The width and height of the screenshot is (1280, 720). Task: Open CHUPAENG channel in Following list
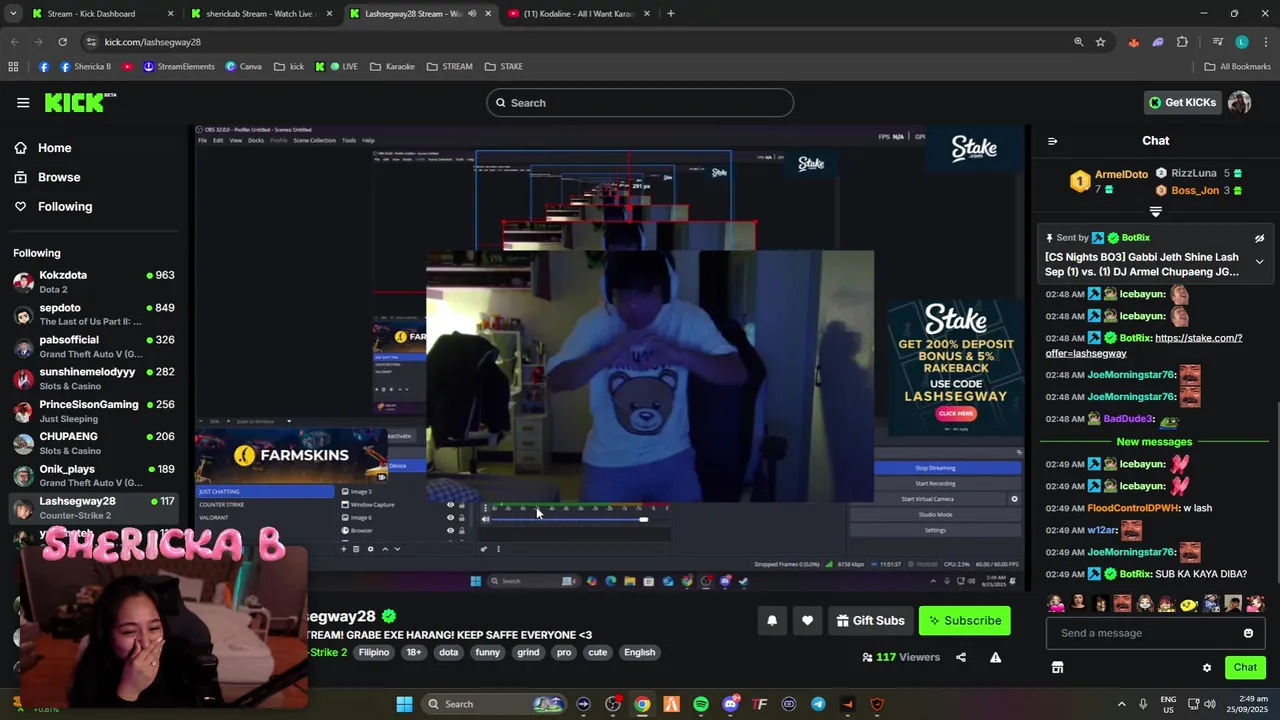(x=94, y=443)
